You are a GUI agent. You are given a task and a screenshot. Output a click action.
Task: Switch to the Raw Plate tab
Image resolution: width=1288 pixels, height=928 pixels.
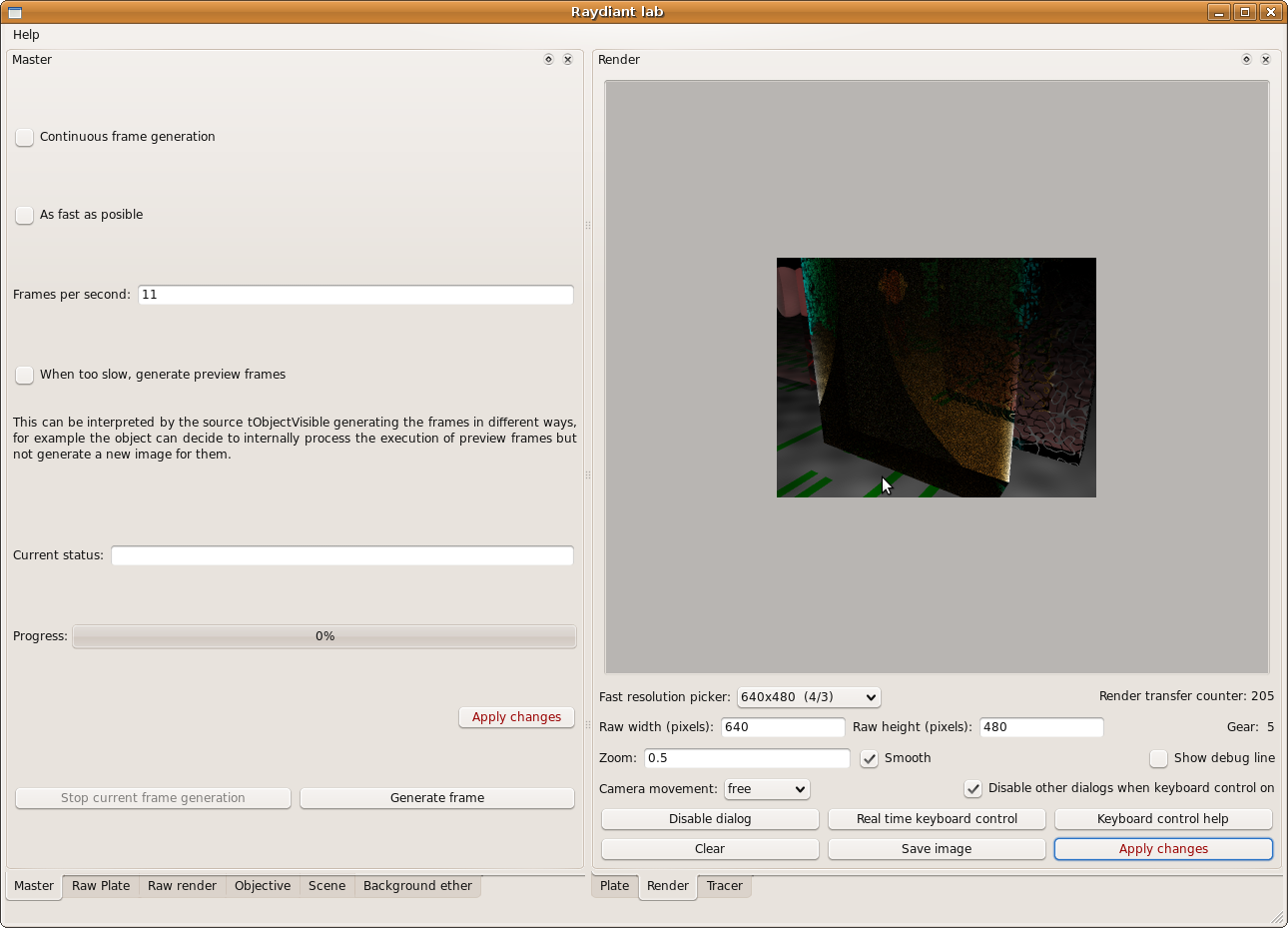click(x=101, y=886)
